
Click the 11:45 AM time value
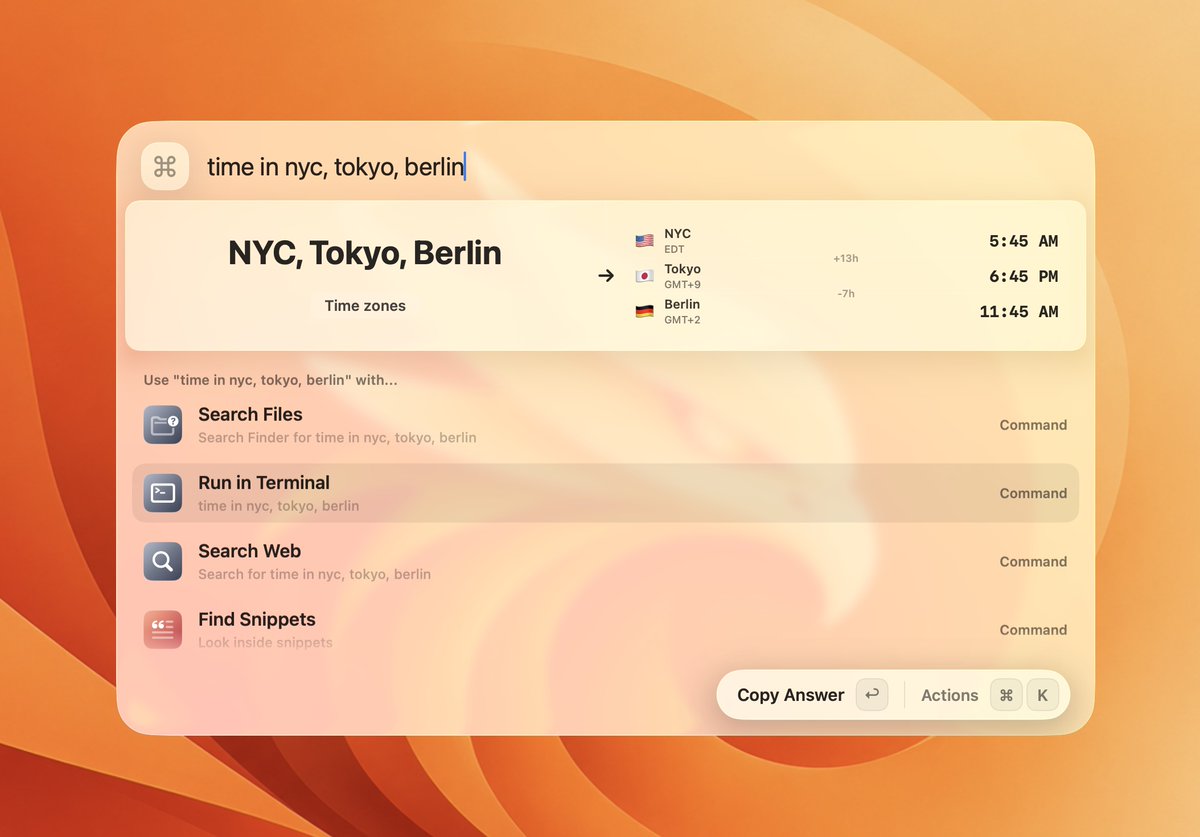coord(1019,312)
